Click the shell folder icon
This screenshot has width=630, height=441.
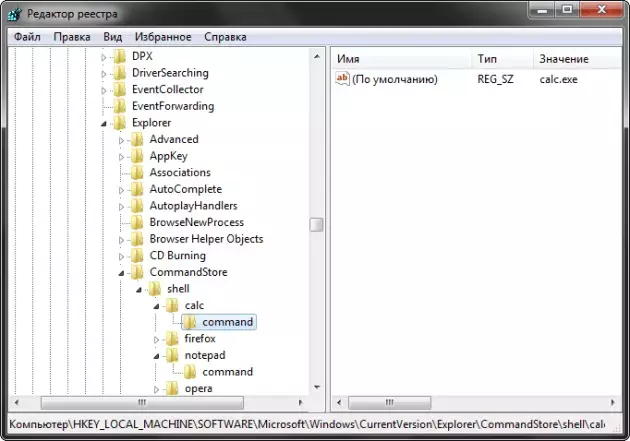click(155, 289)
